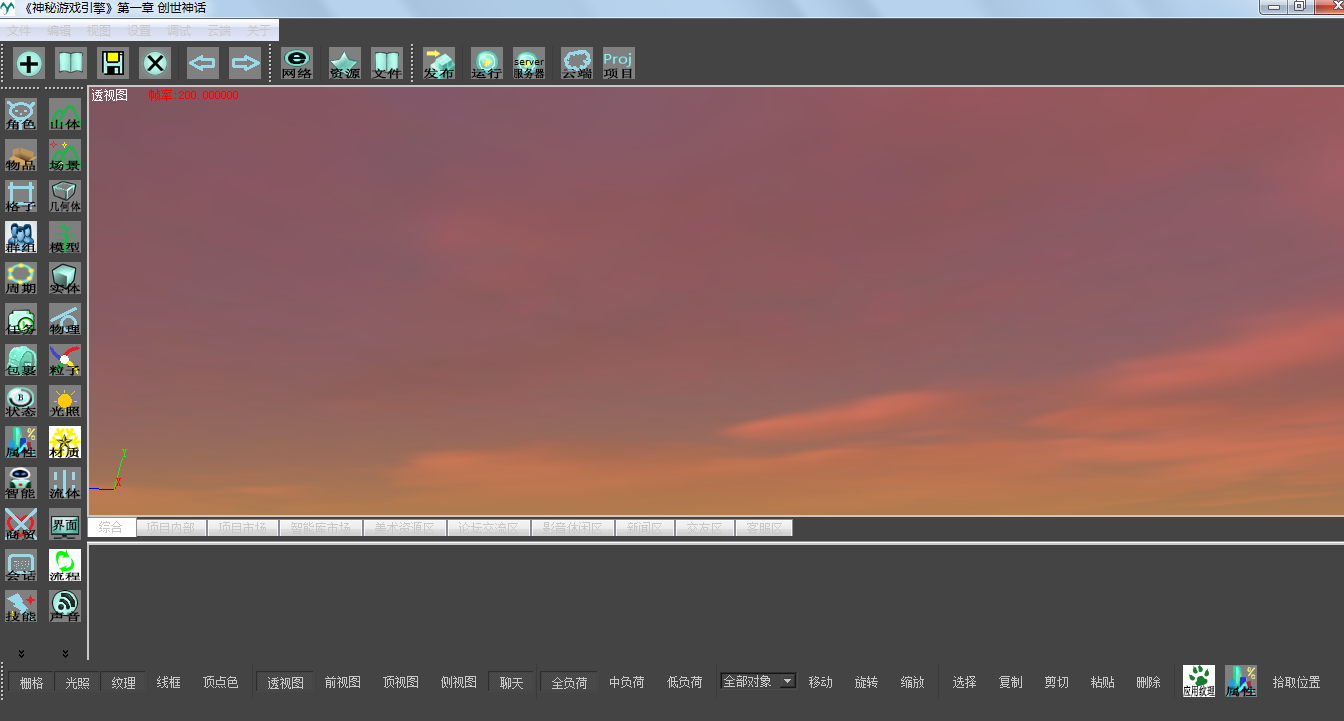Open the 聊天 chat panel button

(512, 683)
